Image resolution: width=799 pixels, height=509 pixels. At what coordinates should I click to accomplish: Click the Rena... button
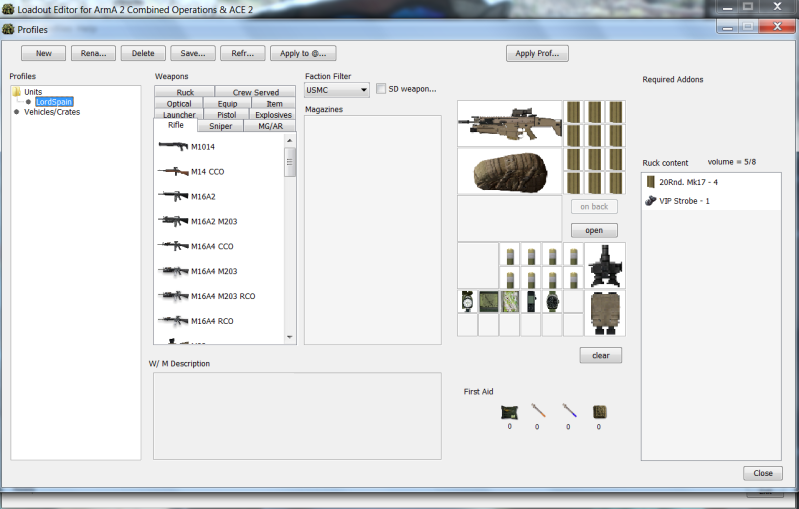[x=93, y=53]
